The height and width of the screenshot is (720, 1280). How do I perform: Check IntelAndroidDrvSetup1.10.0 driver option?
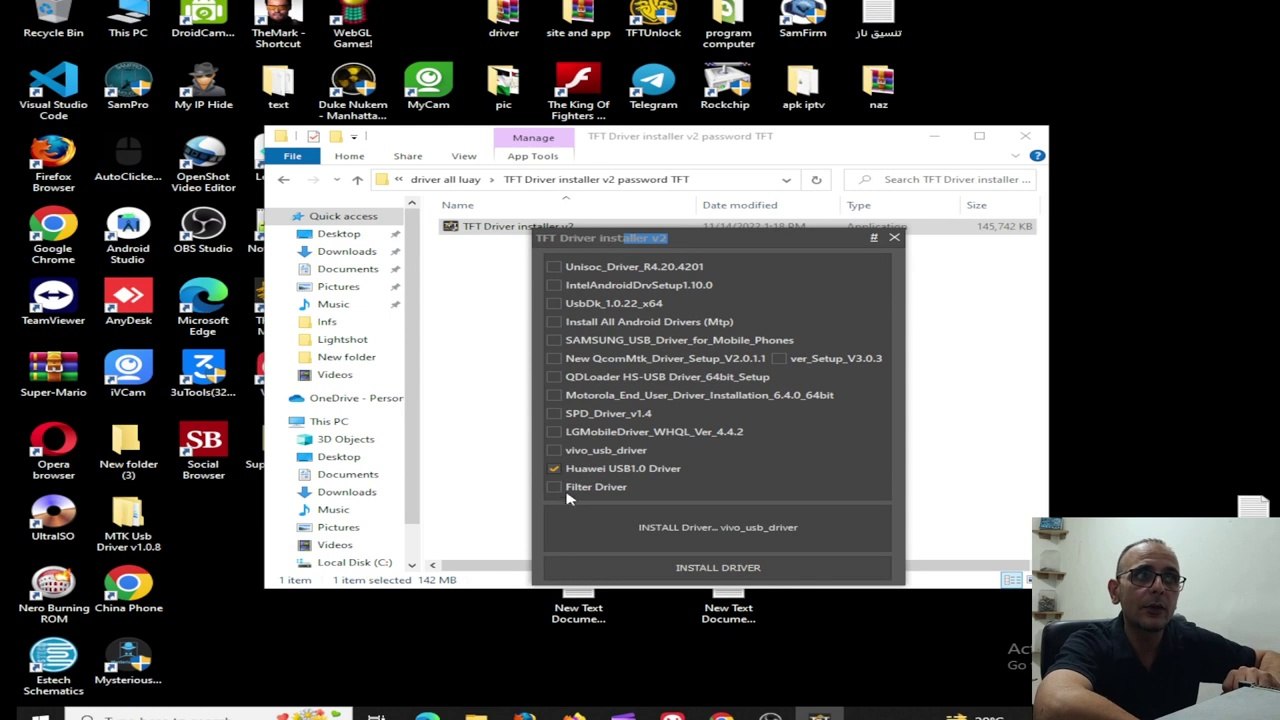[x=554, y=285]
